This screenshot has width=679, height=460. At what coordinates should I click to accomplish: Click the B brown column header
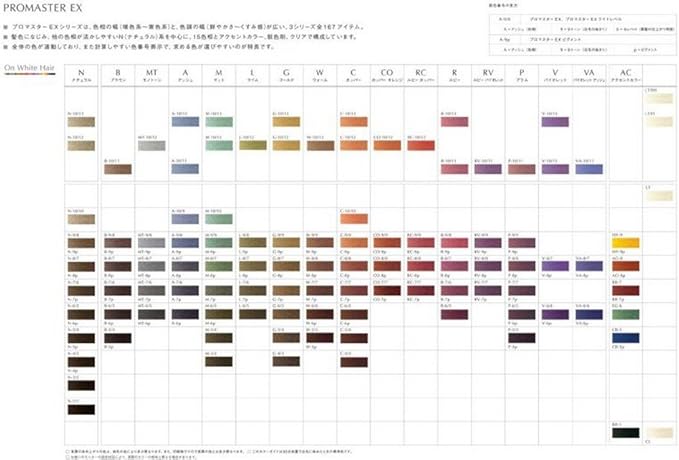click(x=118, y=75)
